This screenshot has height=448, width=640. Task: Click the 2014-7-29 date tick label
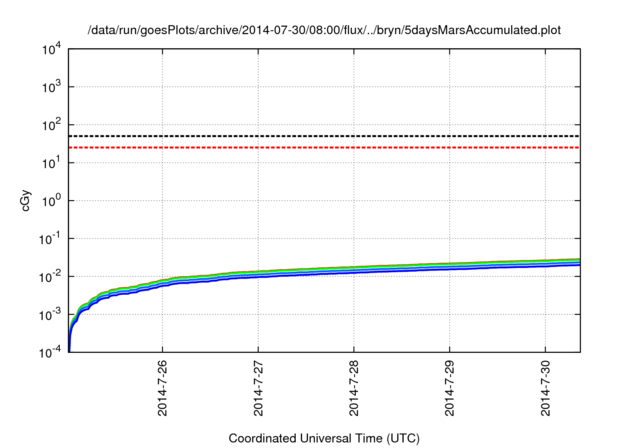[x=449, y=388]
